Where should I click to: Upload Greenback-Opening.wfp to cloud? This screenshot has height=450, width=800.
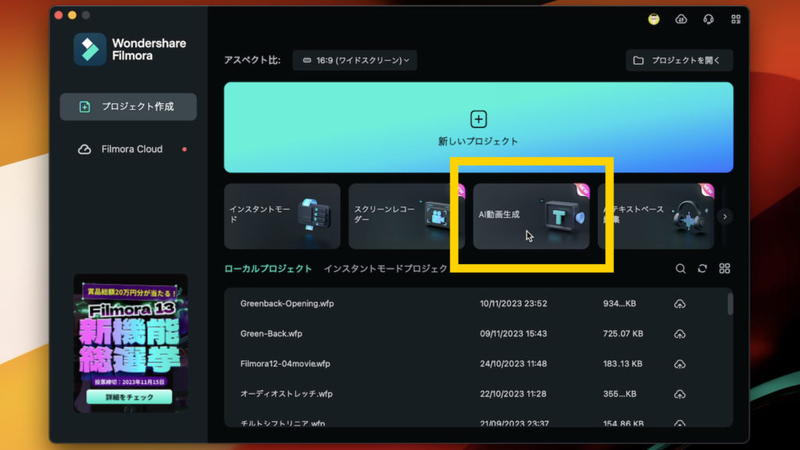click(680, 304)
